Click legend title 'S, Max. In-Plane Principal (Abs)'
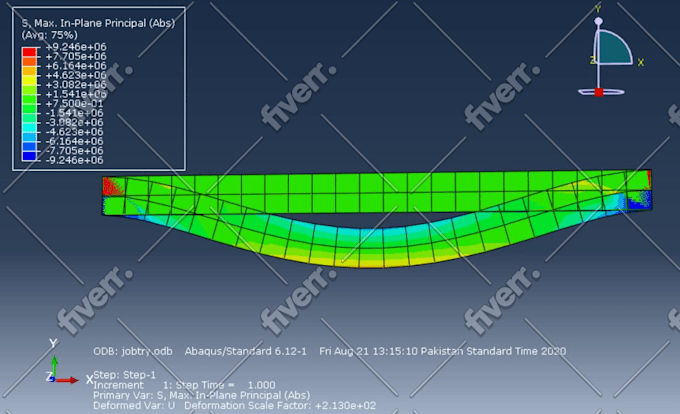Viewport: 680px width, 414px height. pyautogui.click(x=98, y=23)
